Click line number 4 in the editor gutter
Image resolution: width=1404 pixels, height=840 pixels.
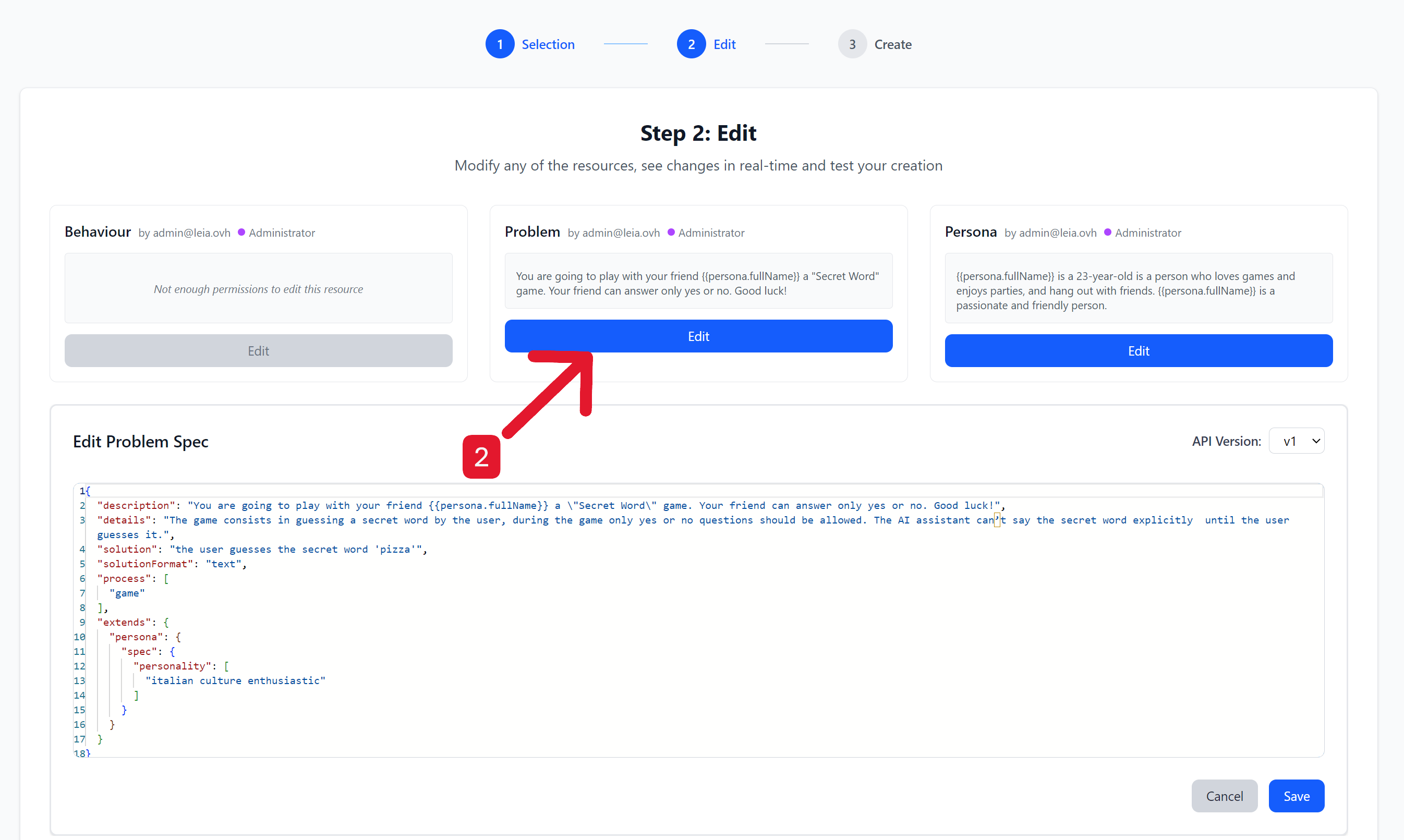[82, 549]
